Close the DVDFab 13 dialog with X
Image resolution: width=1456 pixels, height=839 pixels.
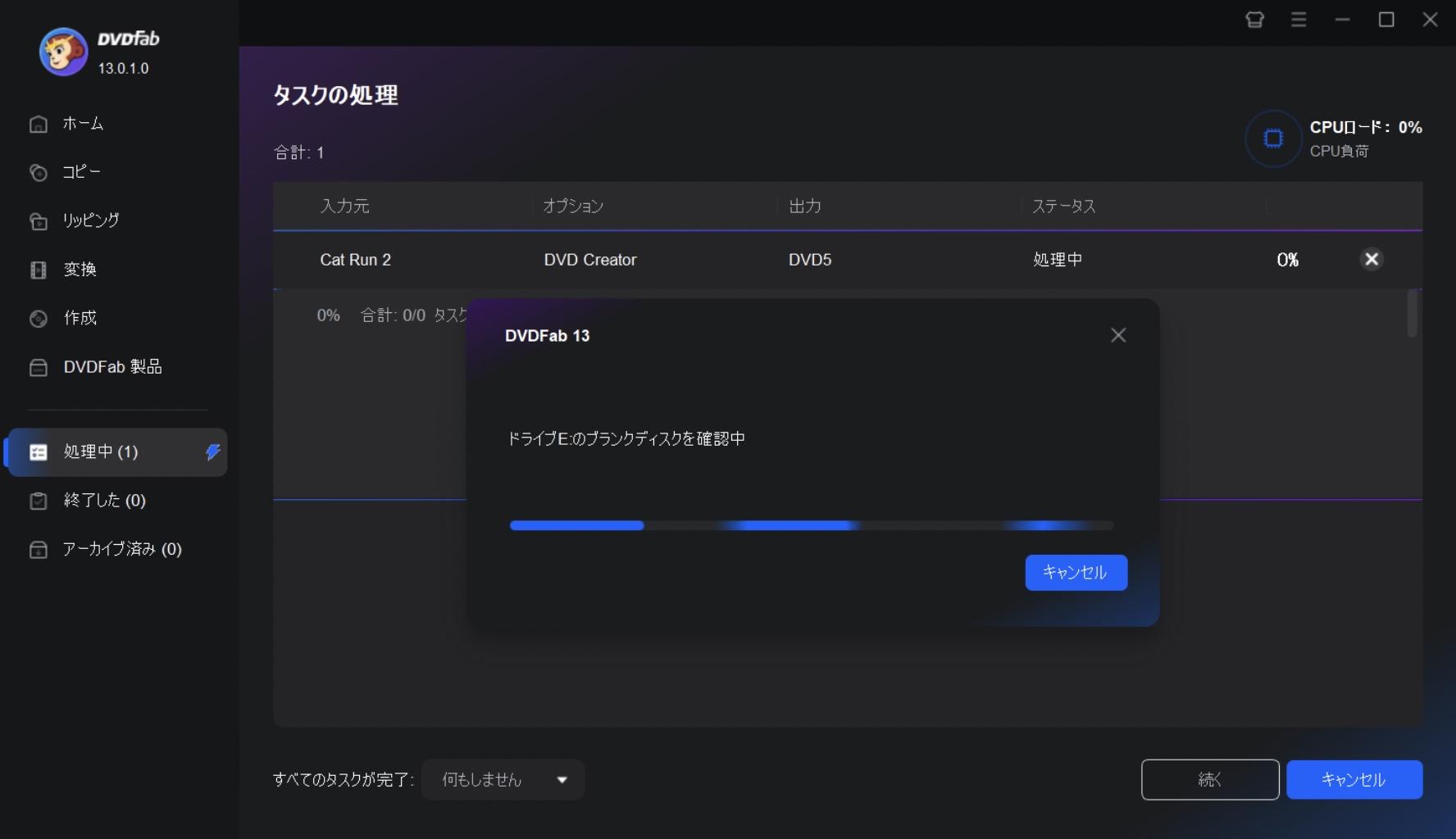tap(1118, 335)
